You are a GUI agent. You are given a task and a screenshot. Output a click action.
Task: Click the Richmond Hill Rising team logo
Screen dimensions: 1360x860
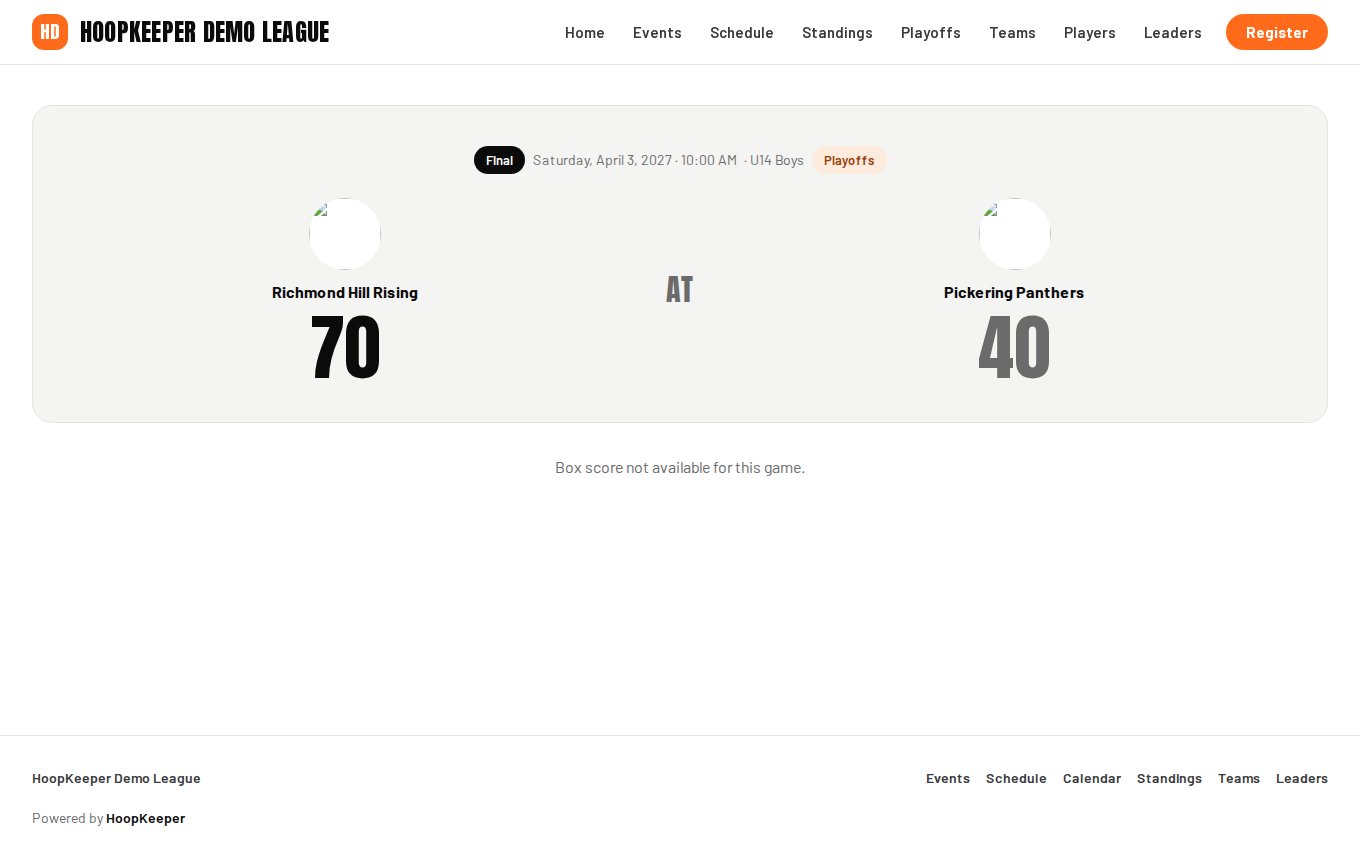pos(345,234)
